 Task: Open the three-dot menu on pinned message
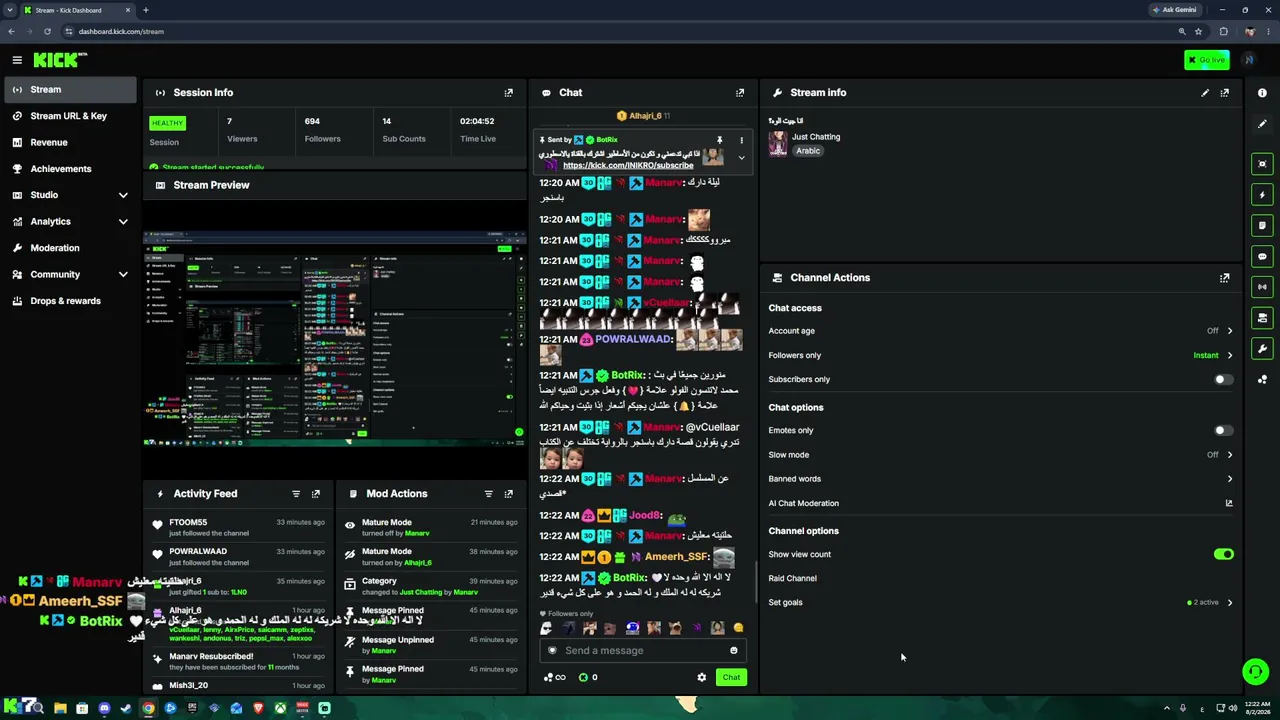(x=741, y=140)
